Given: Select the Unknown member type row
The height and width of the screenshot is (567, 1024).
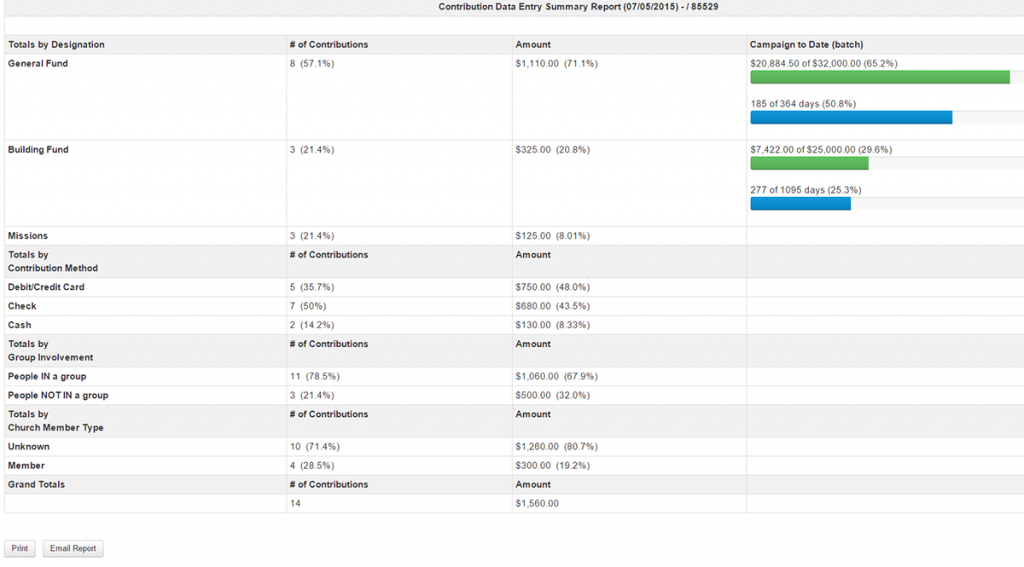Looking at the screenshot, I should point(29,446).
